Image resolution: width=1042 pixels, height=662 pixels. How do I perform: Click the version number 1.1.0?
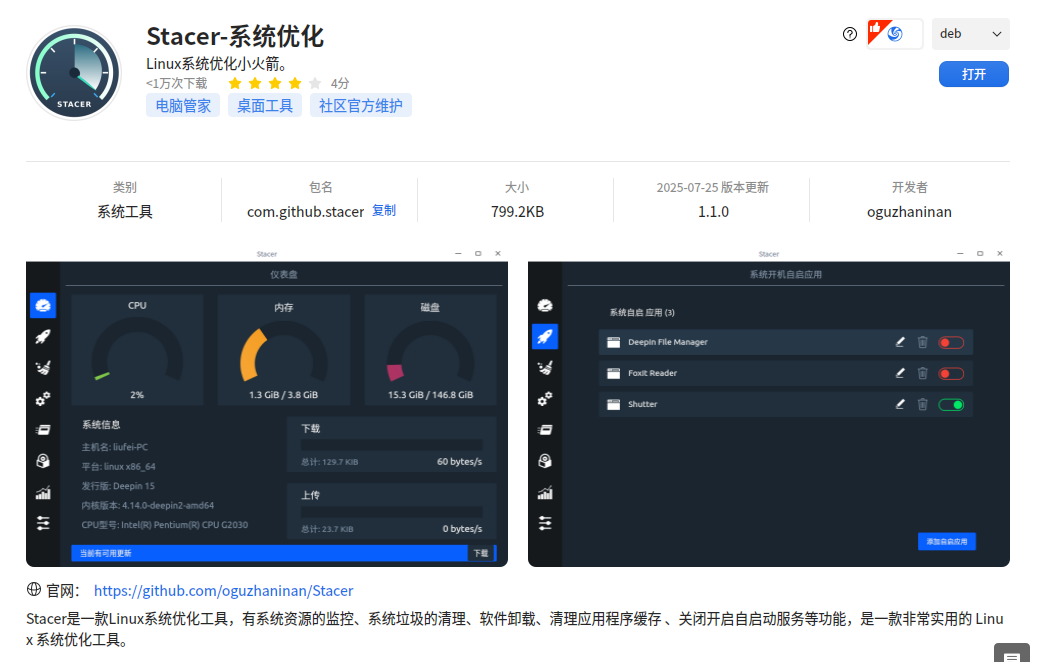pyautogui.click(x=713, y=212)
